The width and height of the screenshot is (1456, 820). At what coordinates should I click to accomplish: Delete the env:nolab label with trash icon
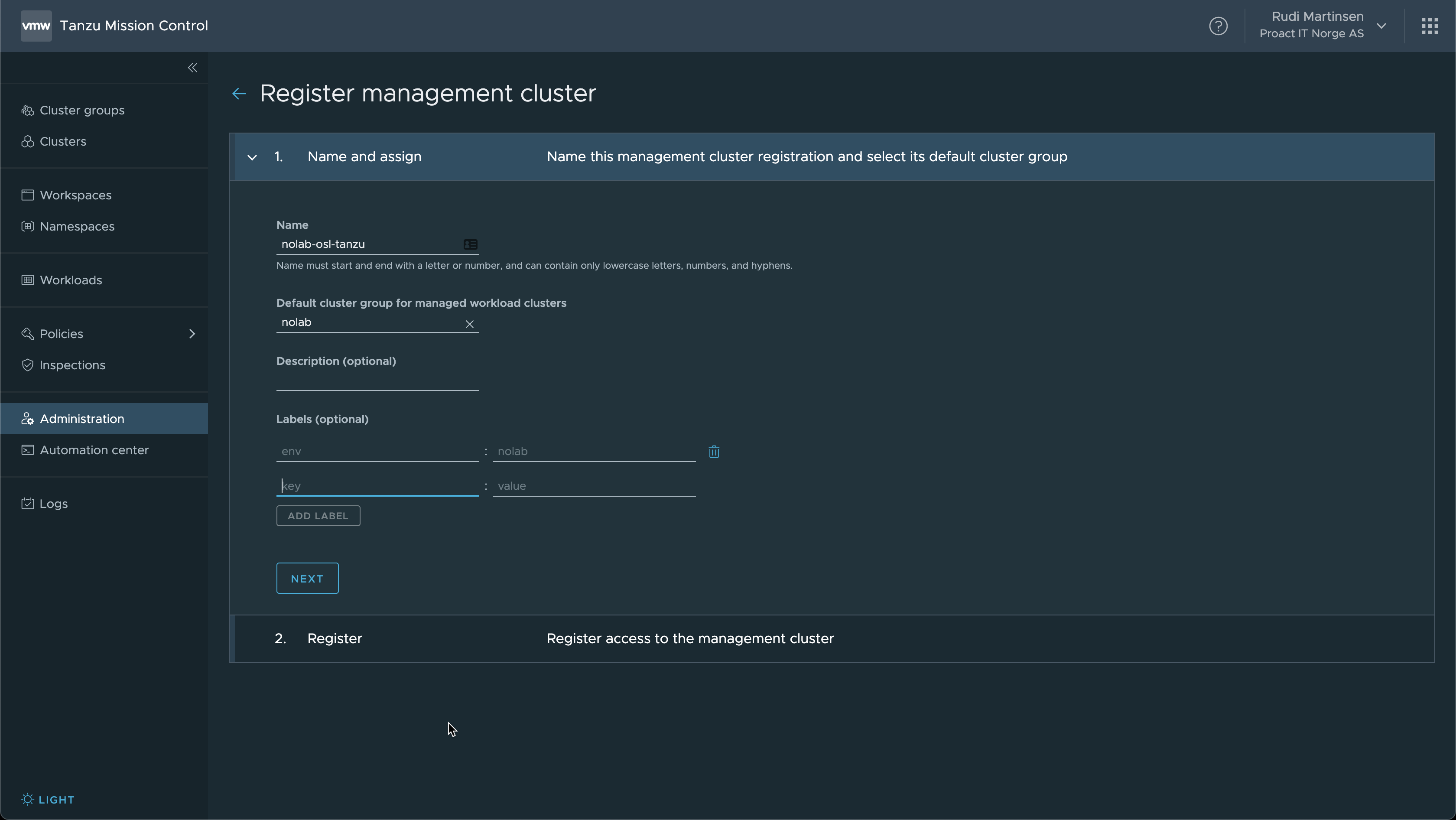tap(714, 452)
